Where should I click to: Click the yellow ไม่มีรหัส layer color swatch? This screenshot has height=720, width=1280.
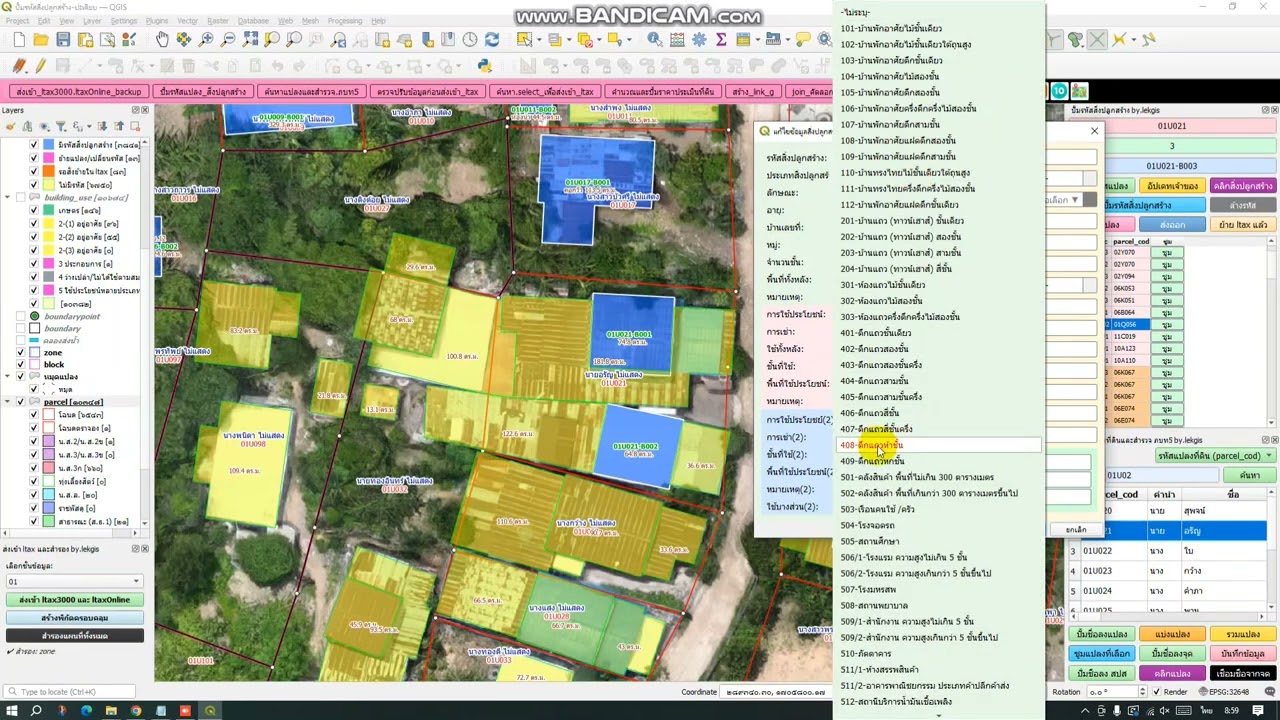click(x=49, y=185)
